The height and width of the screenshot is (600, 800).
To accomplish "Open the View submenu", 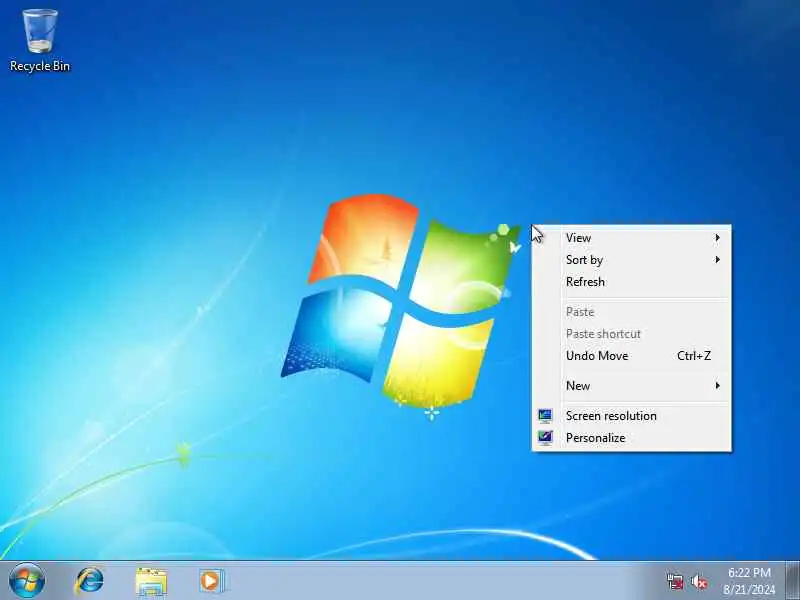I will (632, 238).
